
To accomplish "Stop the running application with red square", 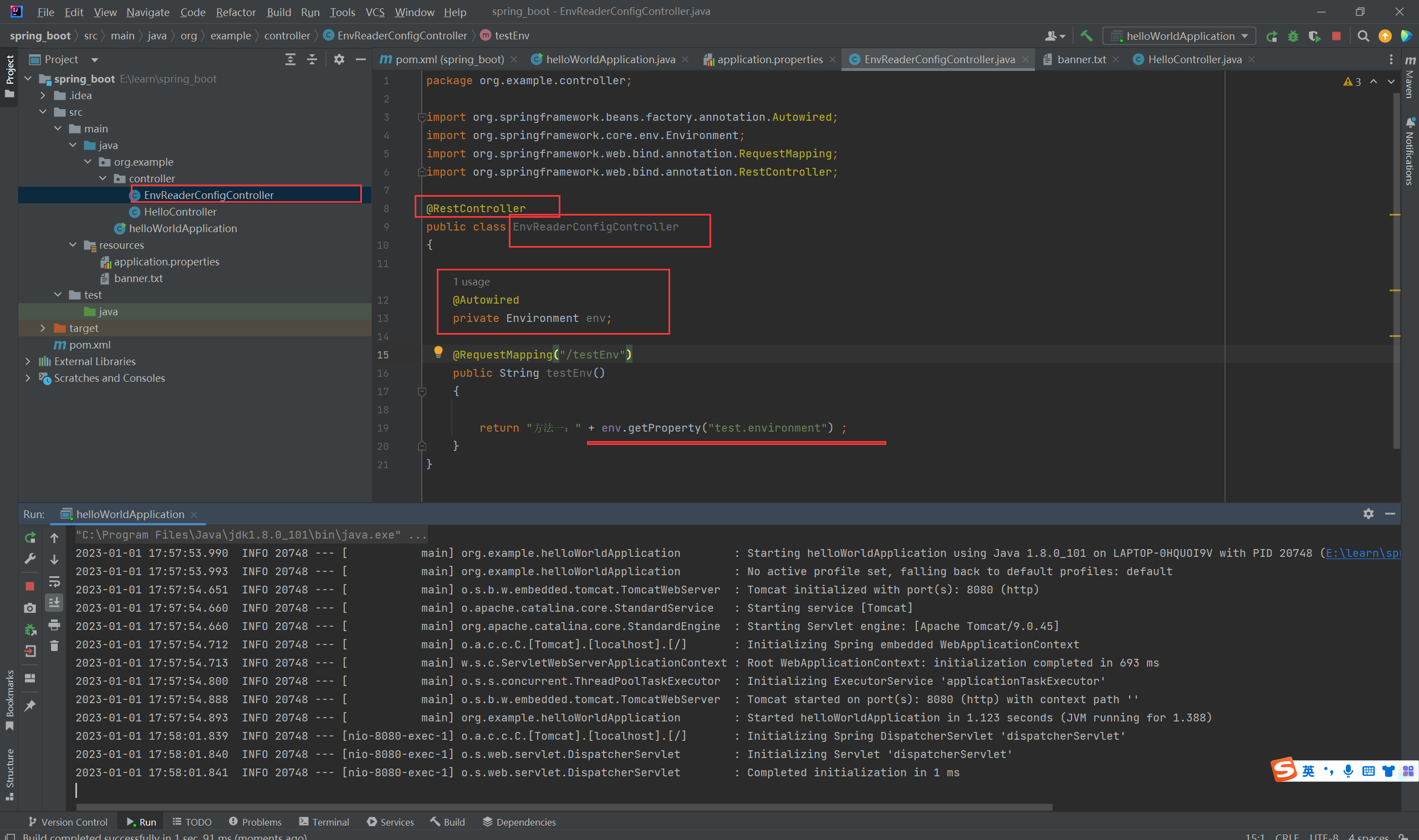I will point(1336,36).
